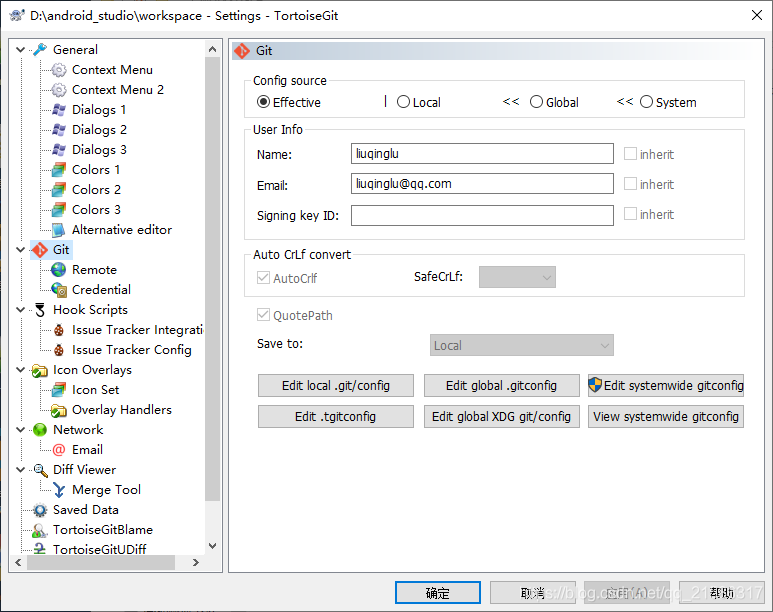This screenshot has height=612, width=773.
Task: Click the Context Menu 2 gear icon
Action: click(x=59, y=90)
